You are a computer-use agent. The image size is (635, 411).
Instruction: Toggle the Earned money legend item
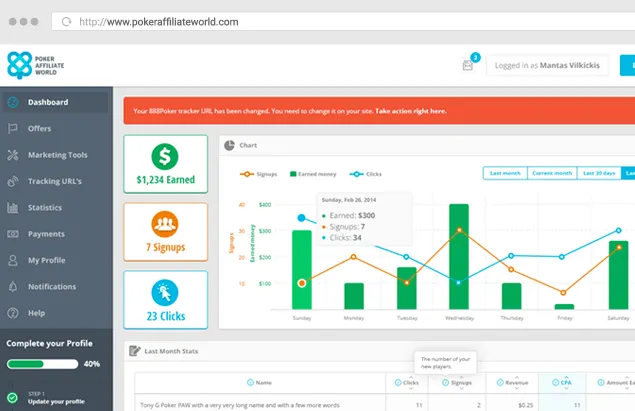click(x=313, y=174)
